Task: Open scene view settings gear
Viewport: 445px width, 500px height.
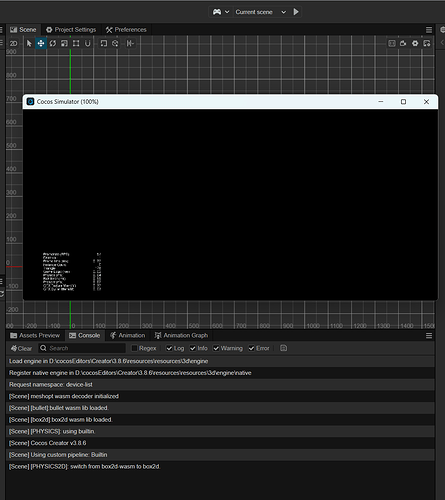Action: point(415,43)
